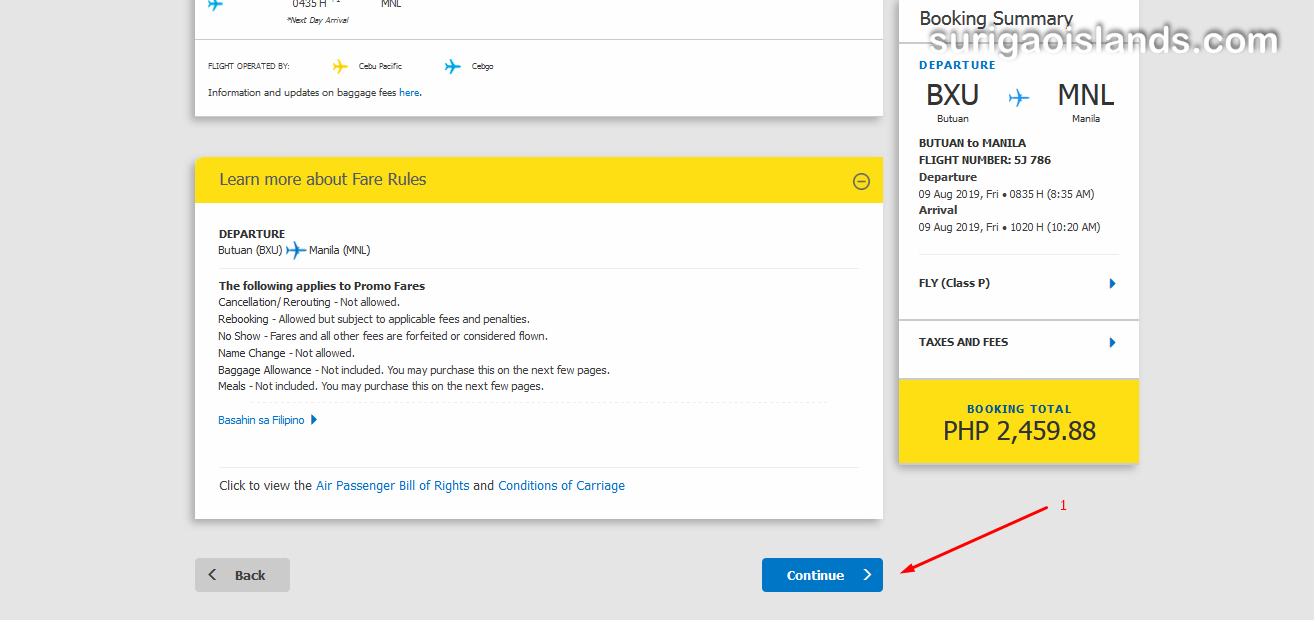Go back with the Back button

(x=242, y=575)
